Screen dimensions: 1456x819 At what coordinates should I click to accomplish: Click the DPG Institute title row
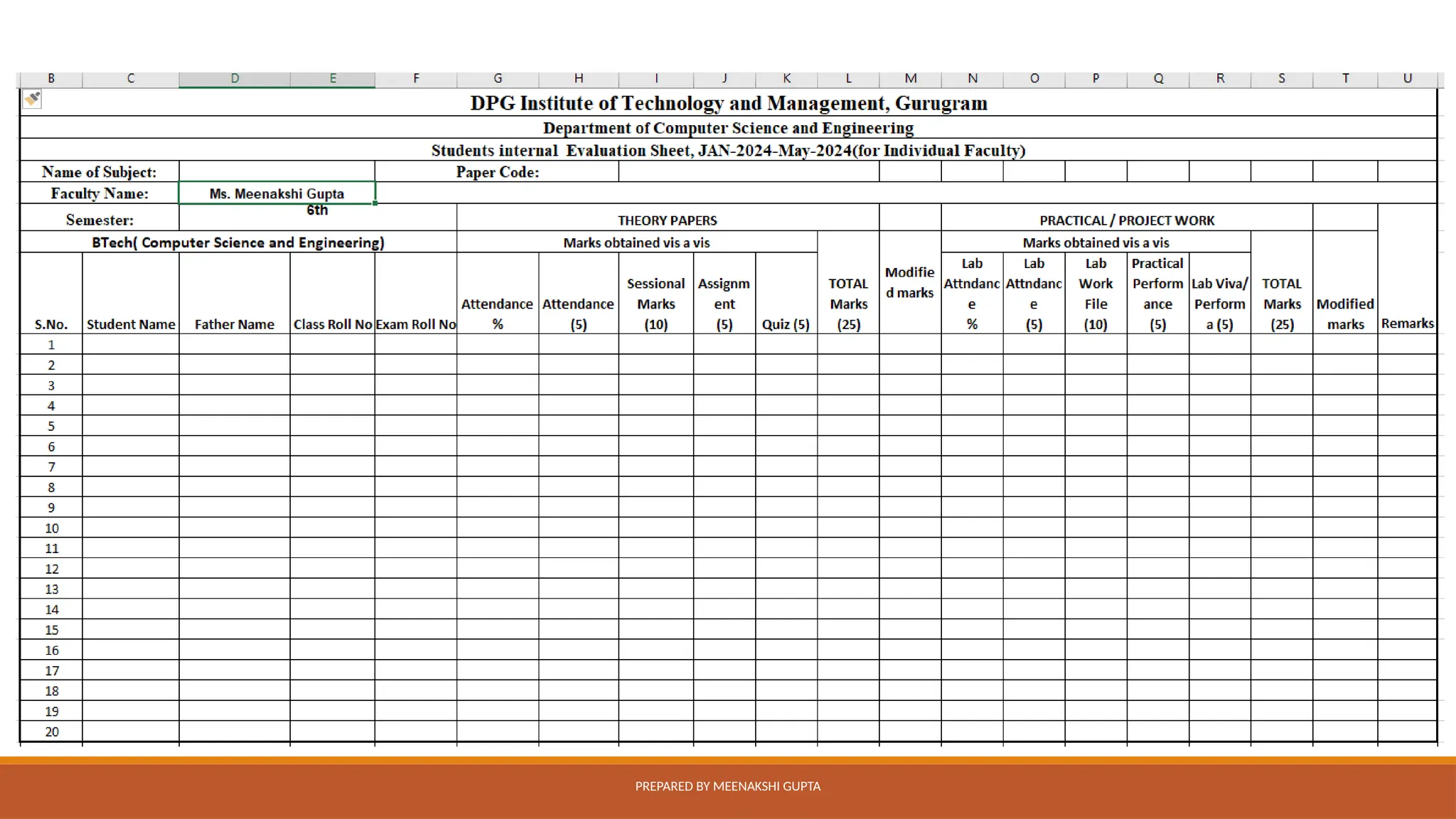pyautogui.click(x=728, y=103)
